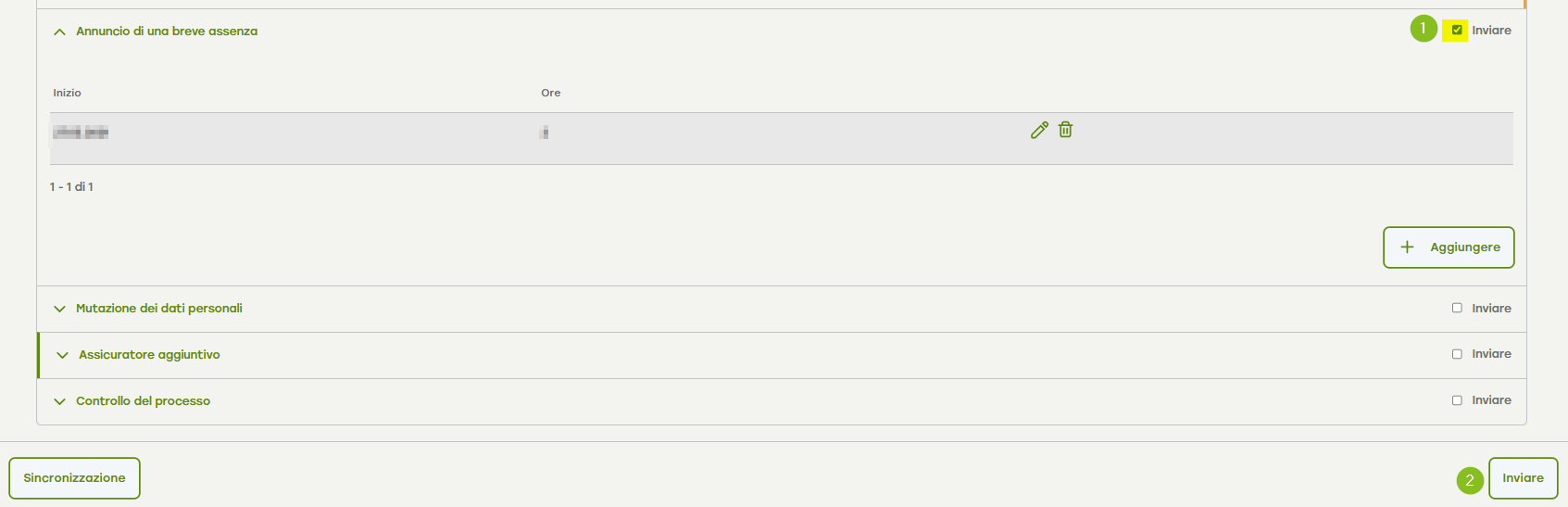This screenshot has height=507, width=1568.
Task: Open the Mutazione dei dati personali section
Action: (x=159, y=309)
